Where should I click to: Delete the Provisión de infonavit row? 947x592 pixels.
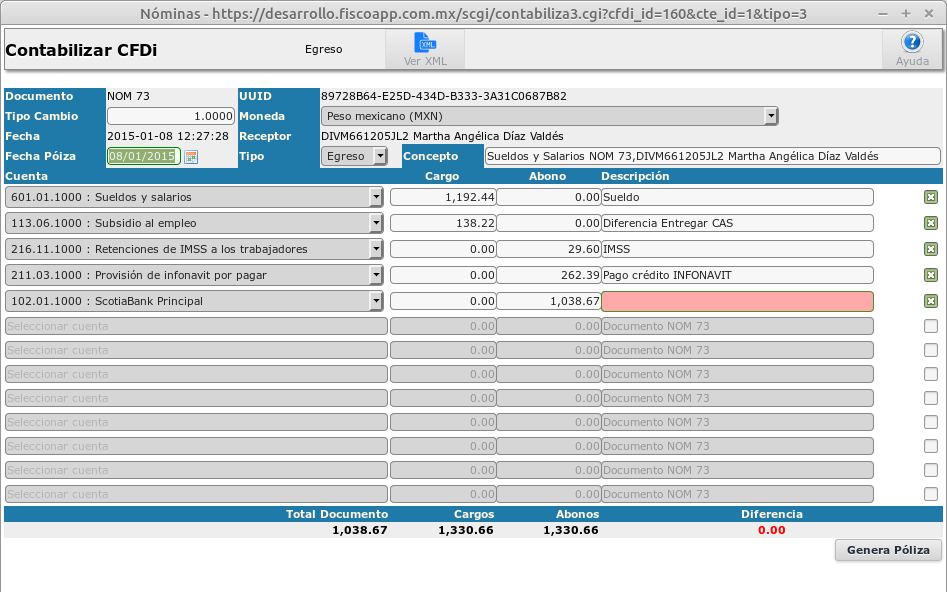[x=931, y=275]
